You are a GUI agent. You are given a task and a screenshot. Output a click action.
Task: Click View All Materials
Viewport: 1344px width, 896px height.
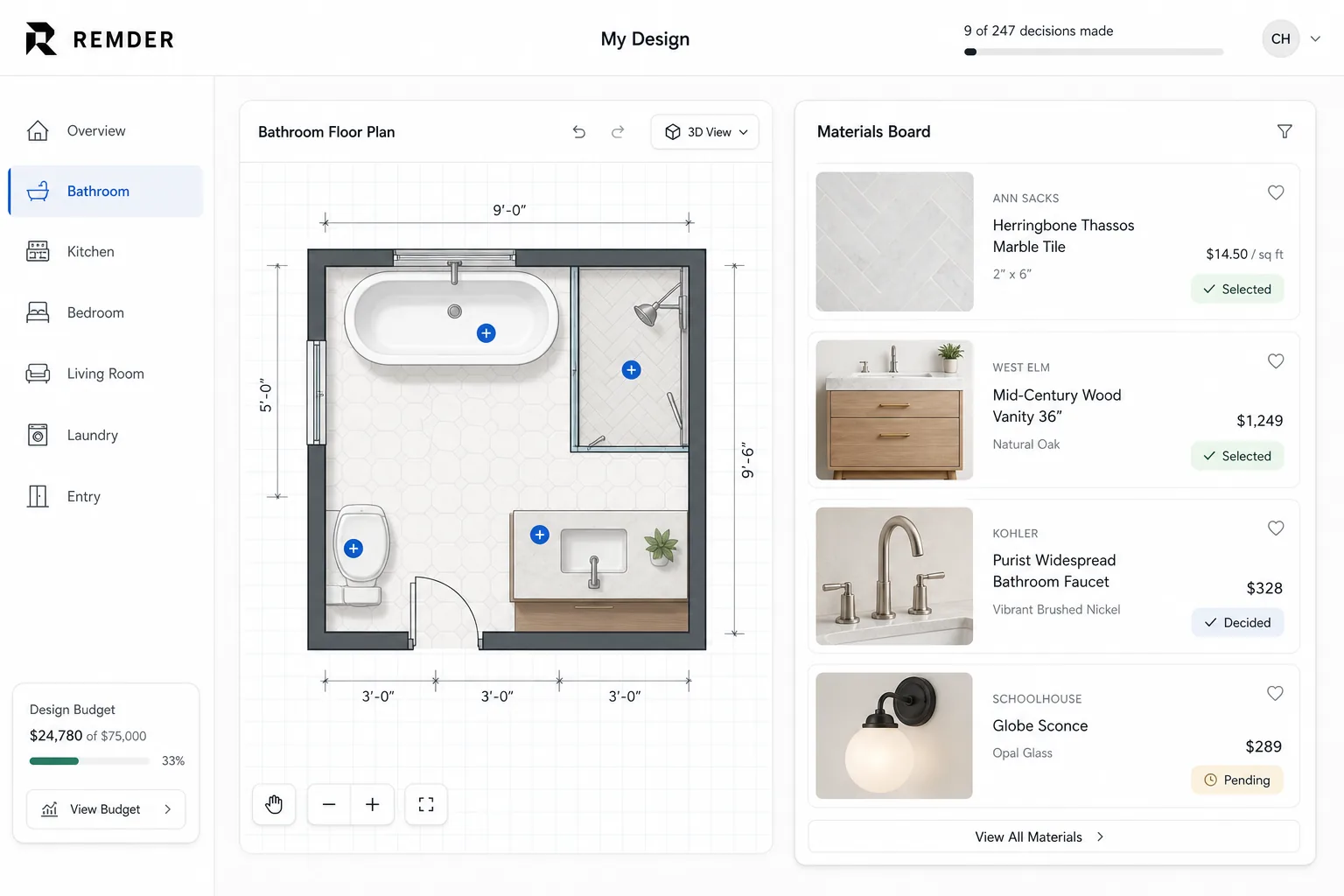pyautogui.click(x=1053, y=836)
